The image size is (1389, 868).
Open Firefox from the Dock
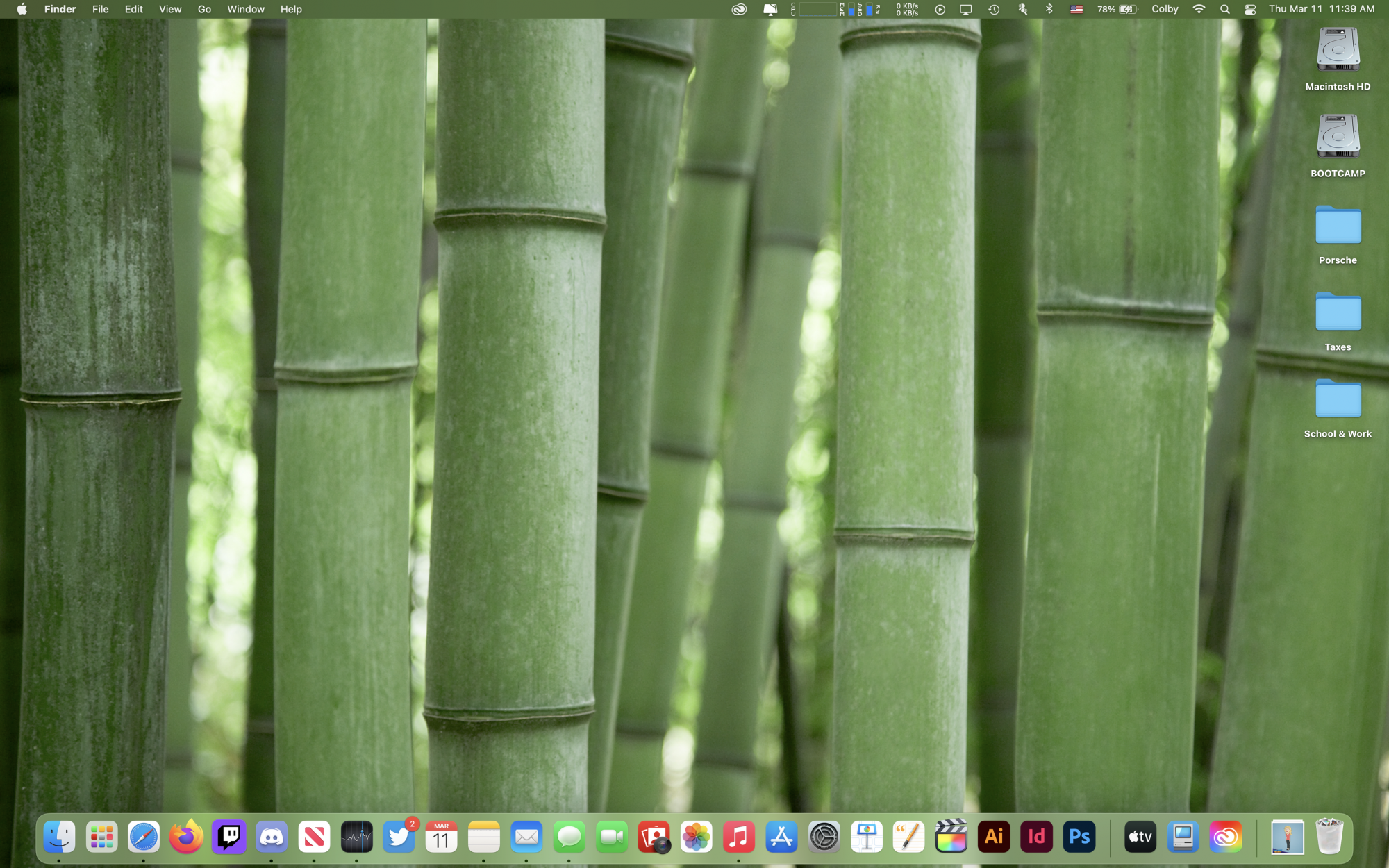[186, 837]
